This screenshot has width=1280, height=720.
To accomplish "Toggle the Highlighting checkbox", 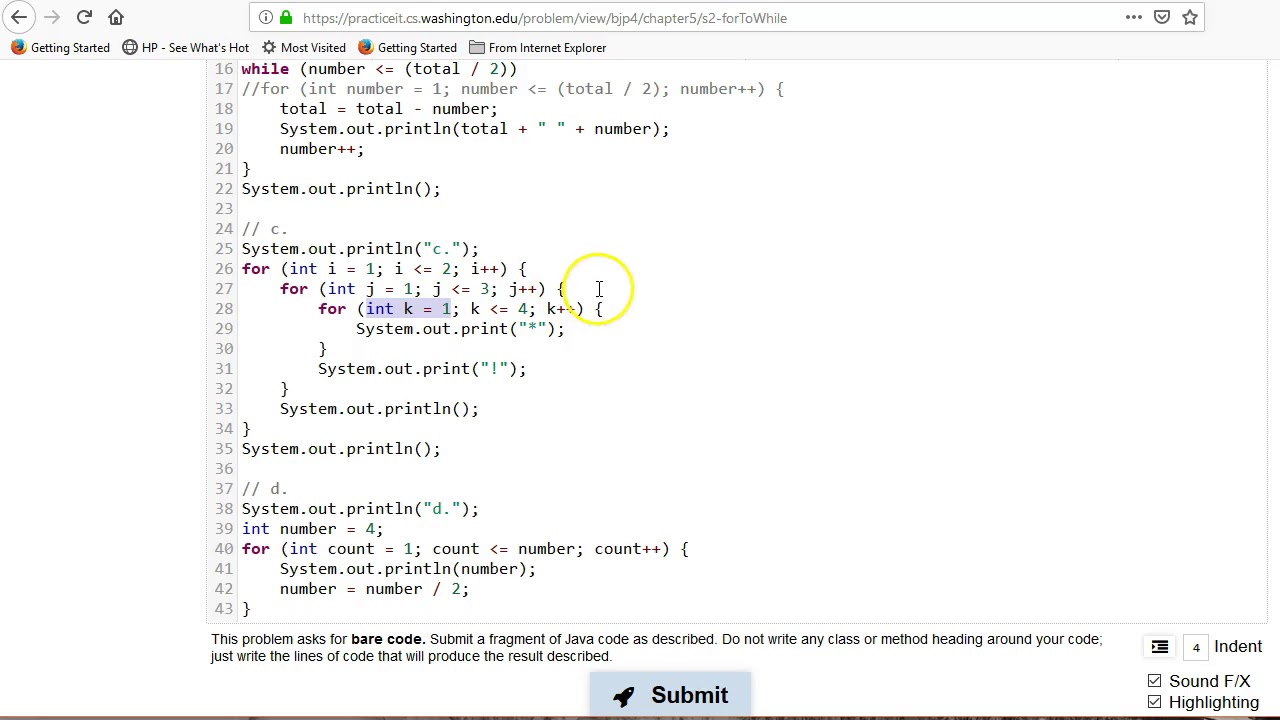I will (x=1154, y=702).
